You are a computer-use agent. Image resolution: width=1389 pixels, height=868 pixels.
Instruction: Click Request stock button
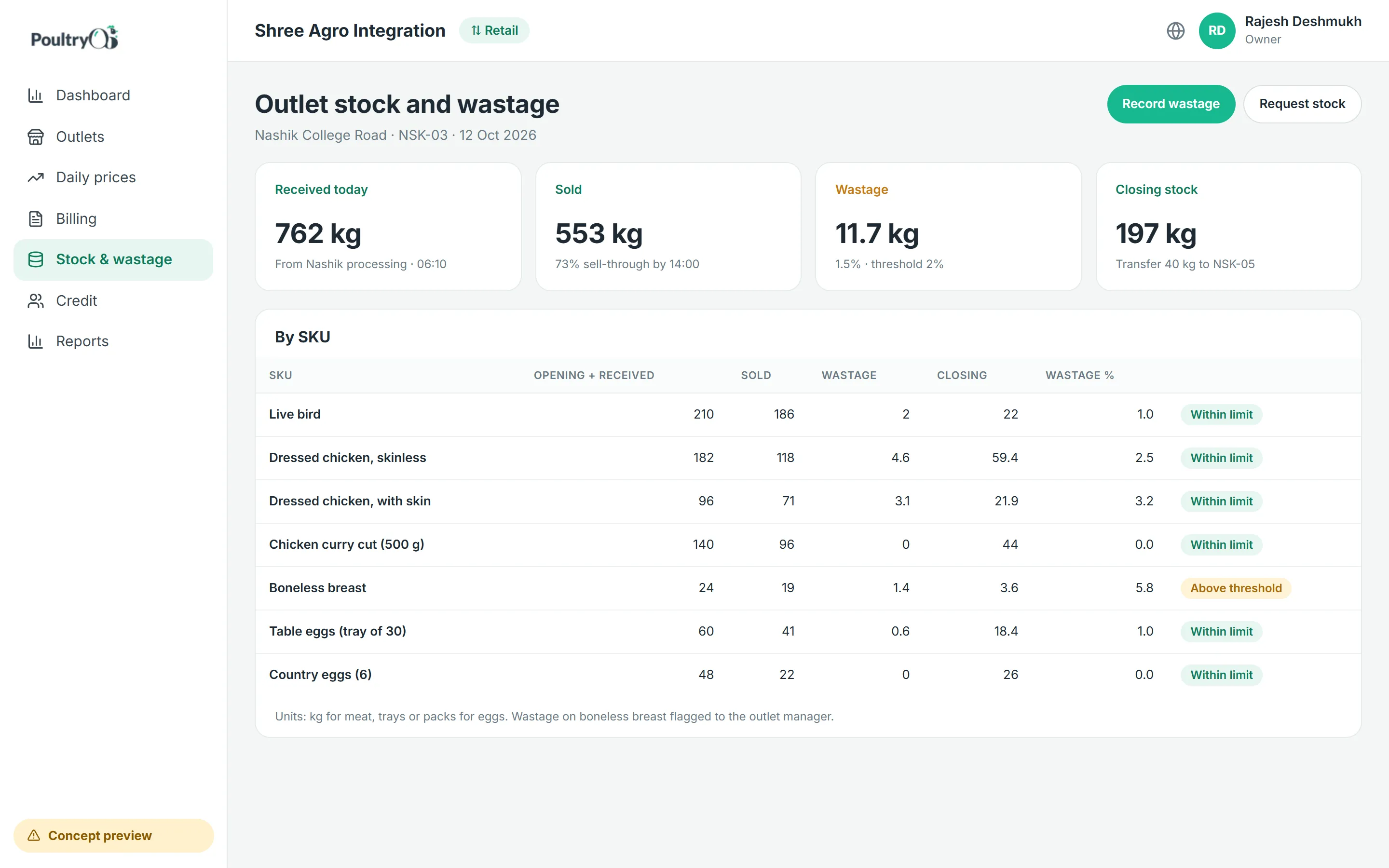tap(1302, 104)
